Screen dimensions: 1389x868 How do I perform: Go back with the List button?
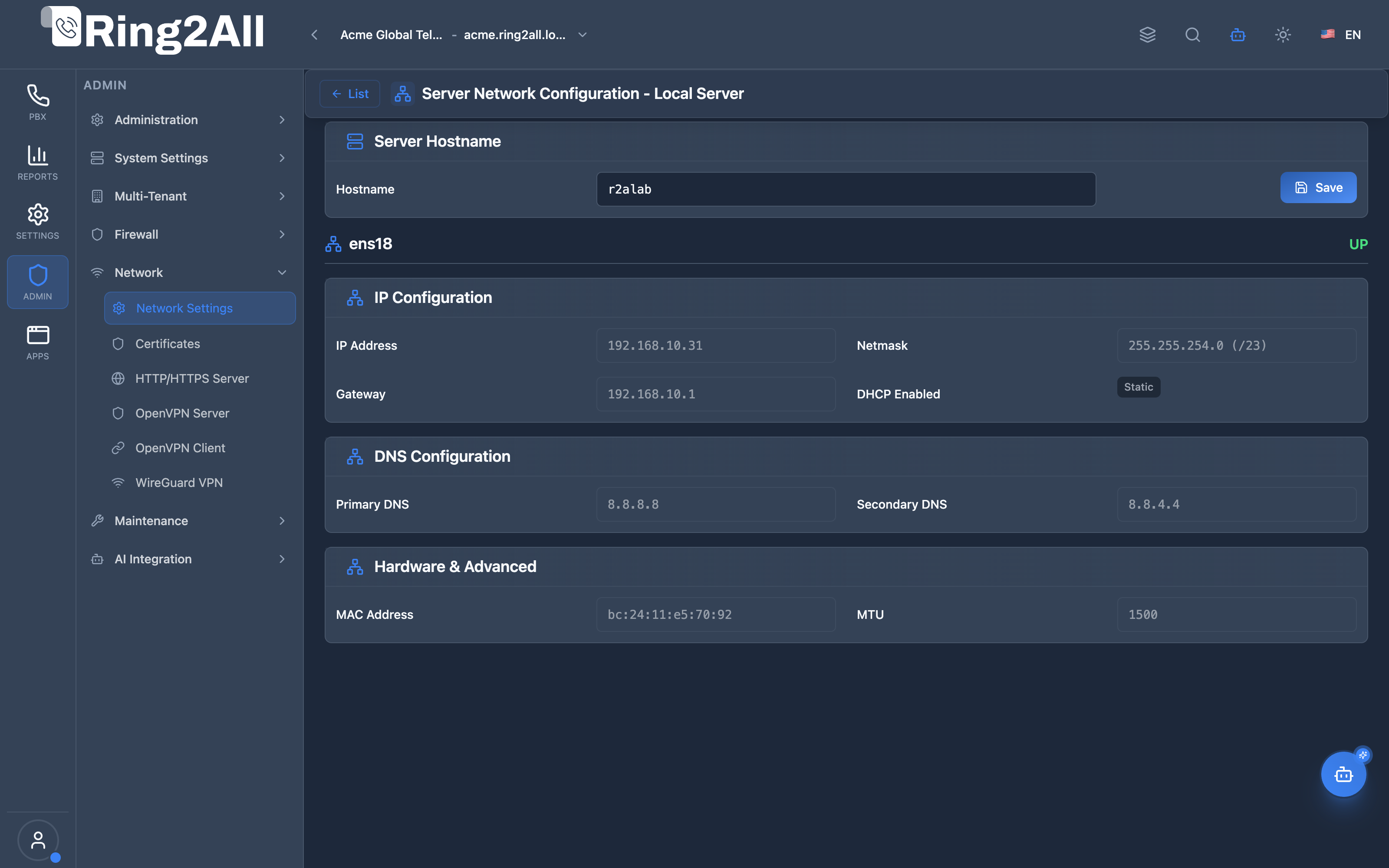(350, 94)
